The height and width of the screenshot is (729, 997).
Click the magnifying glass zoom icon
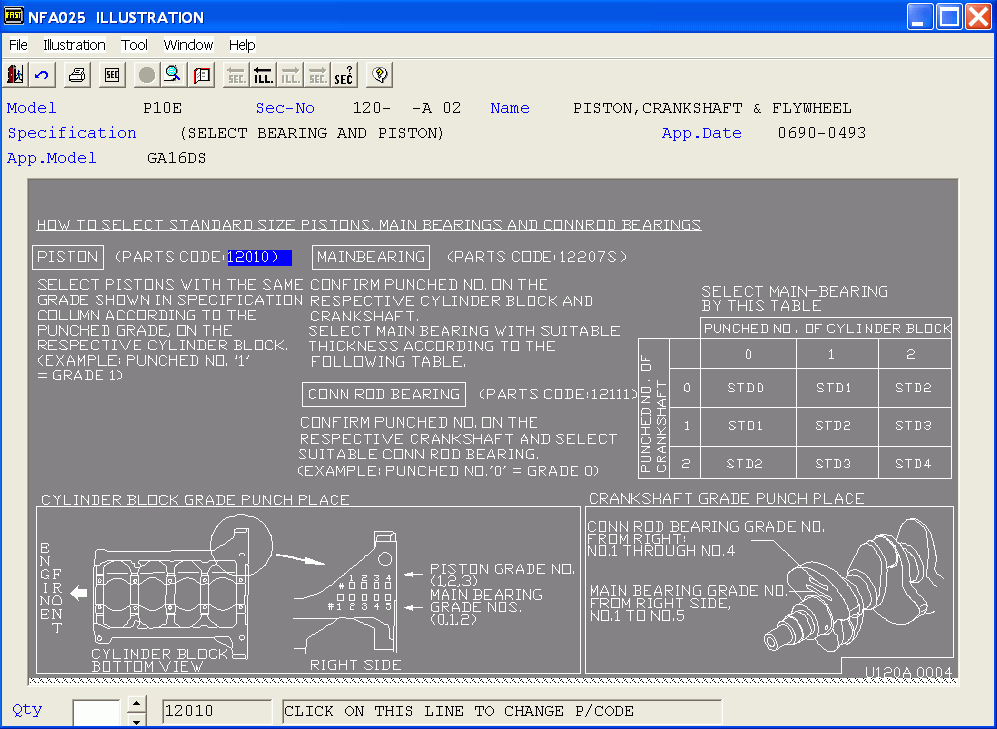coord(172,75)
